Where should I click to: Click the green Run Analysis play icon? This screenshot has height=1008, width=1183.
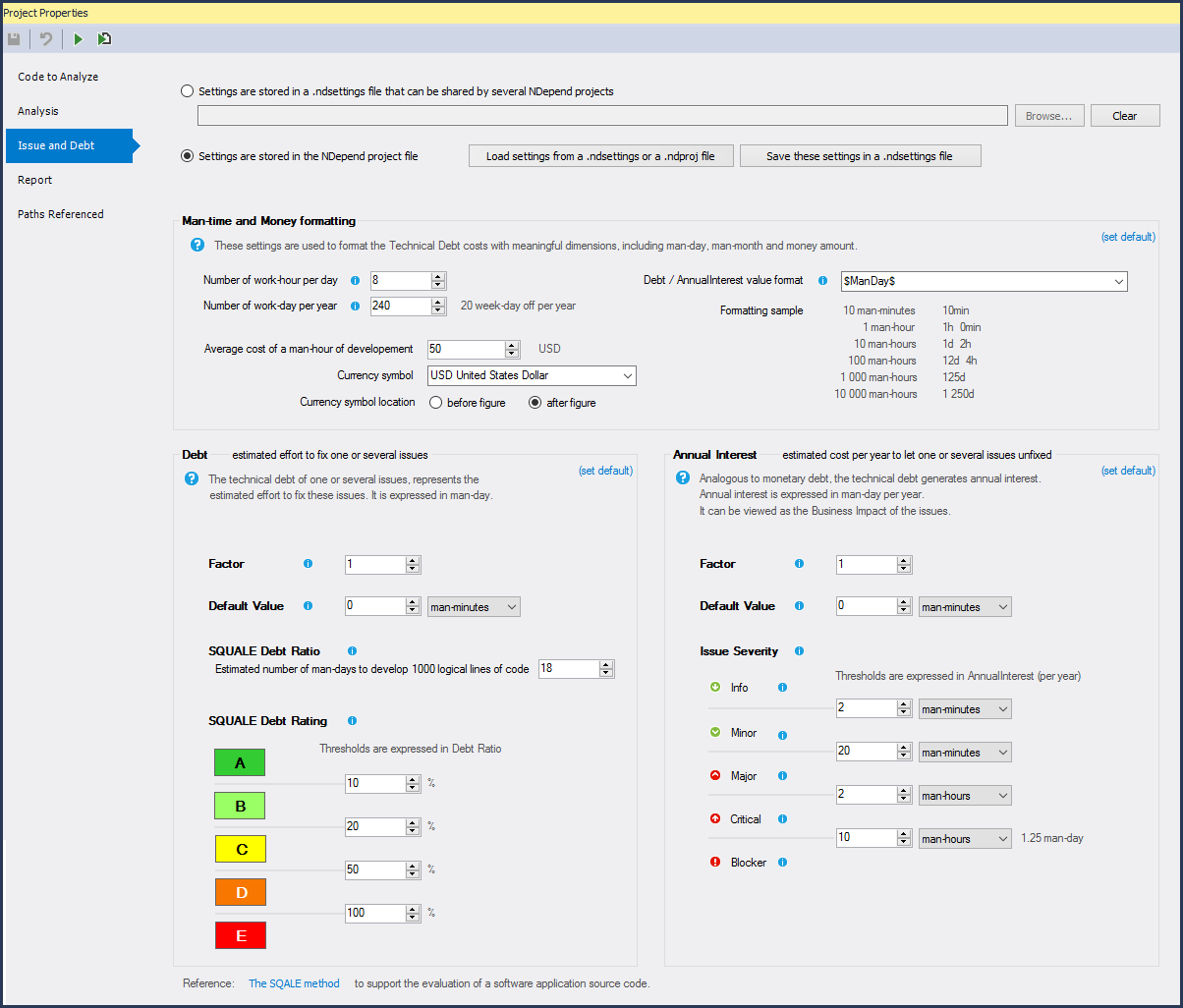78,39
